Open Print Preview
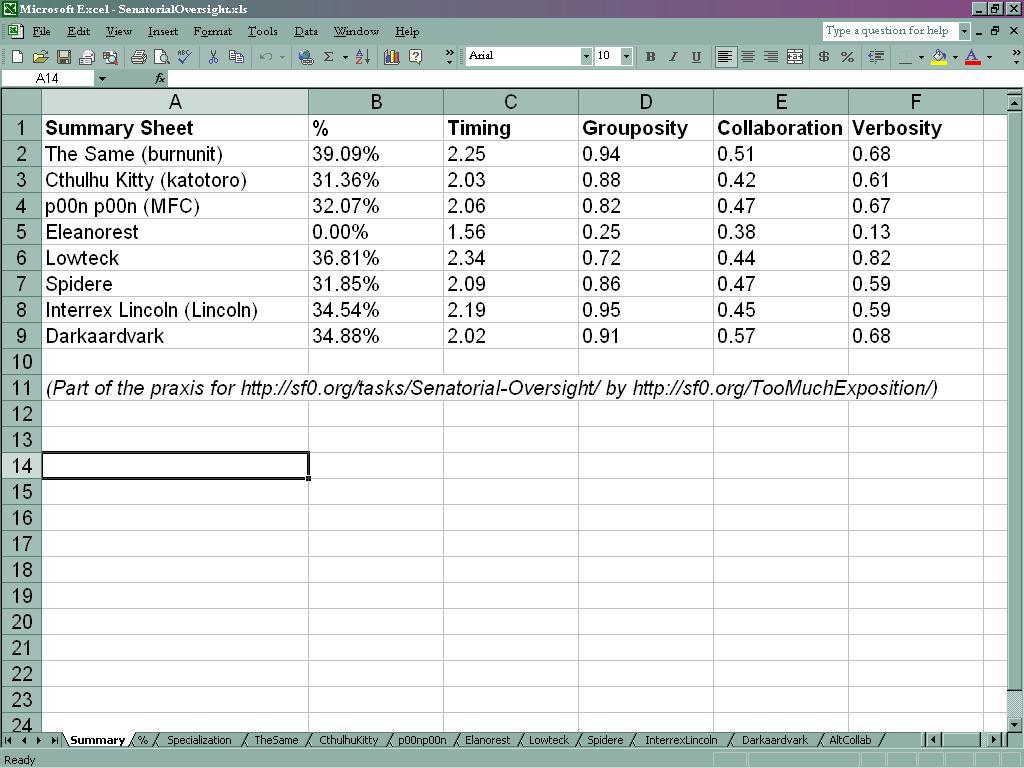The image size is (1024, 768). click(x=161, y=57)
